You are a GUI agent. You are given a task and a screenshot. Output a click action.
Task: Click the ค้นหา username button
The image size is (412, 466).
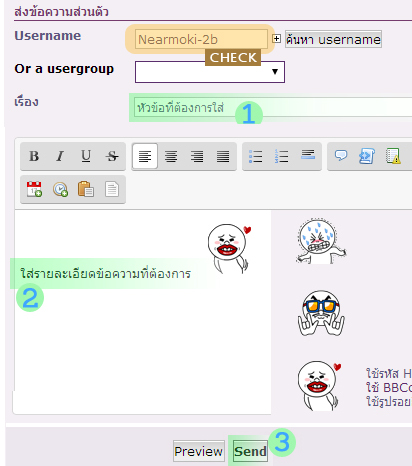coord(333,39)
